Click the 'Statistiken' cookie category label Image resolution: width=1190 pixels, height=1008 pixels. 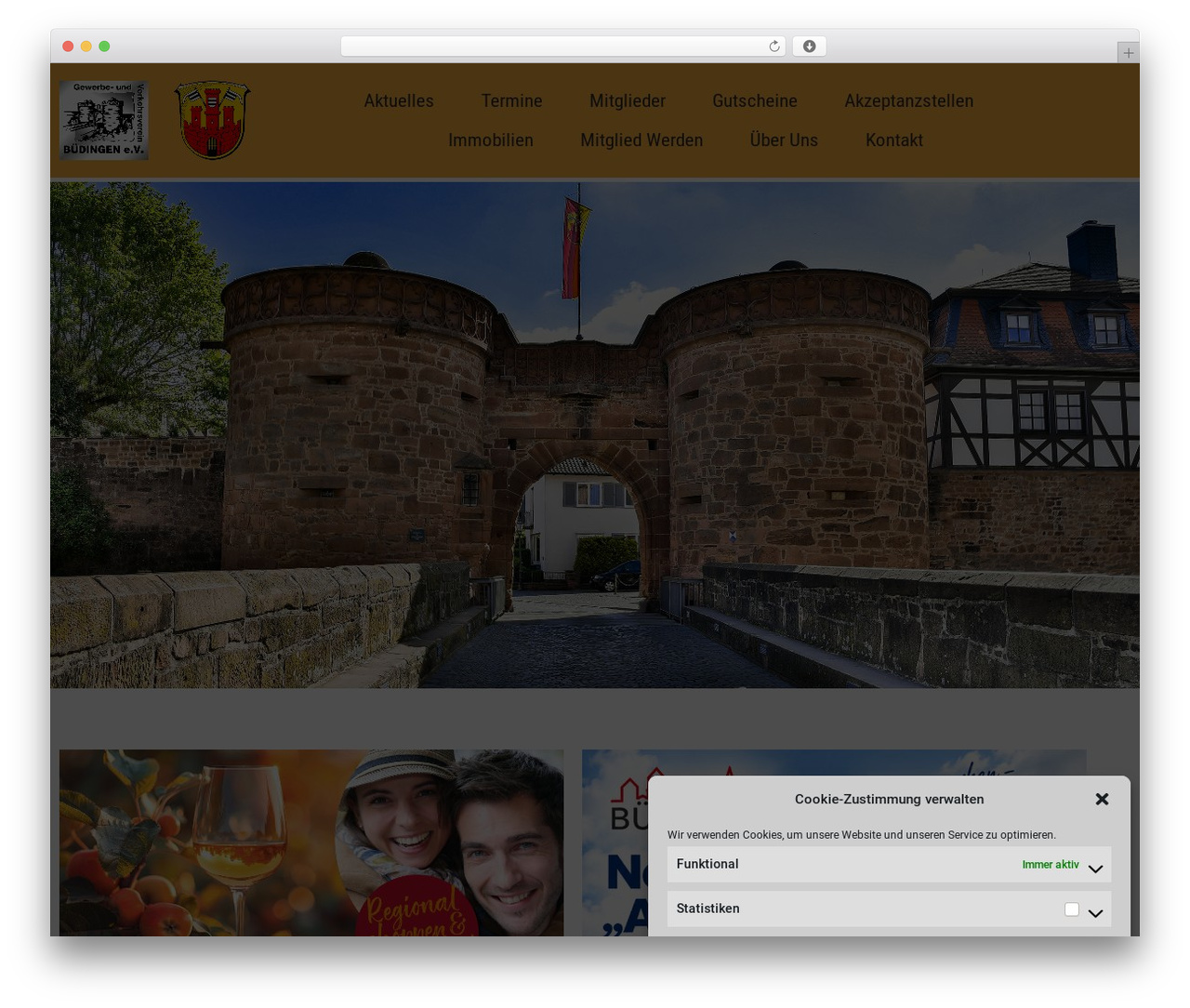pos(708,909)
